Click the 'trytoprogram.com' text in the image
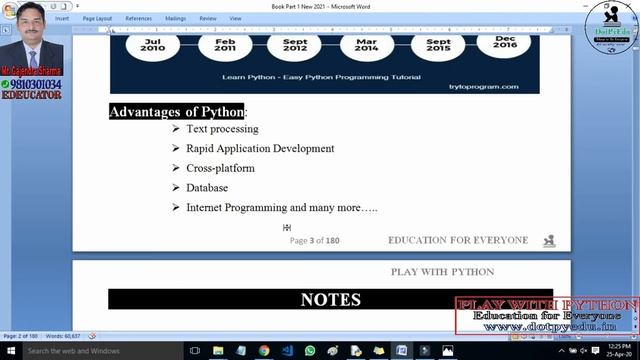The height and width of the screenshot is (360, 640). [x=484, y=87]
